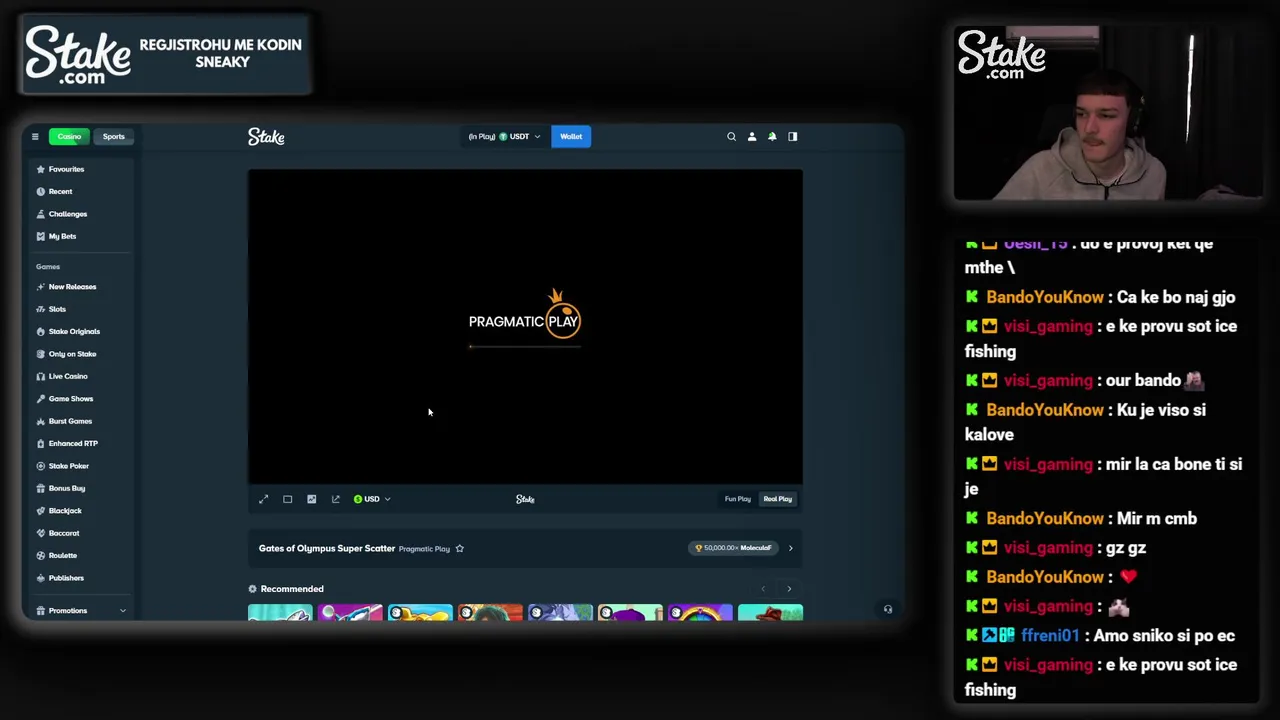Click the Stake logo beside Fun Play
Screen dimensions: 1280x720
[x=525, y=499]
